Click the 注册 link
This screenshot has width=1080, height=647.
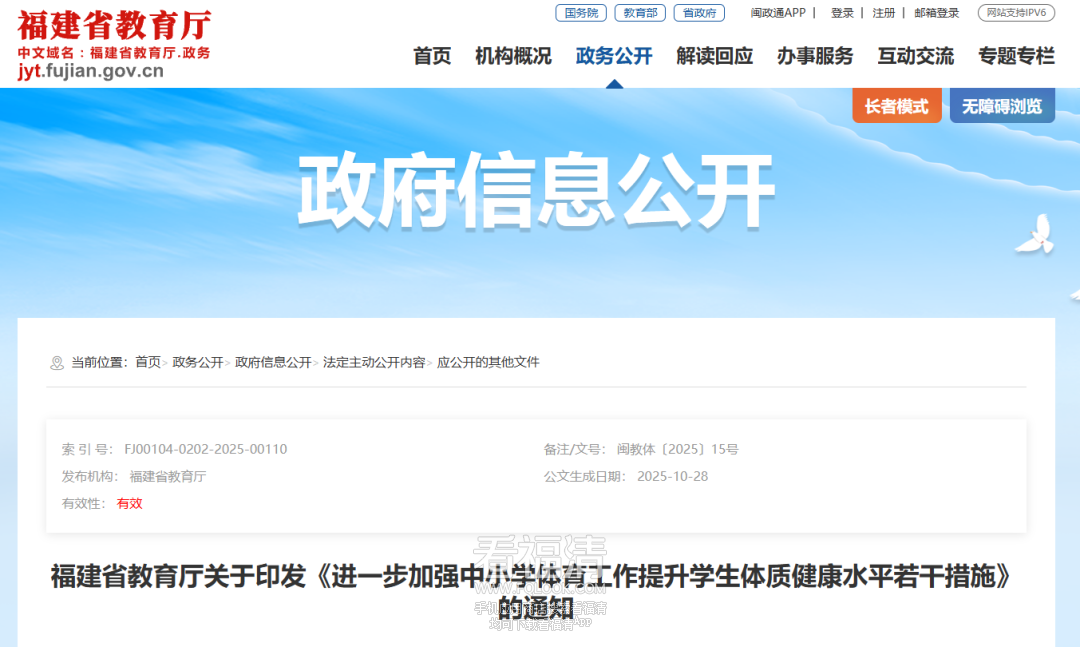[883, 13]
